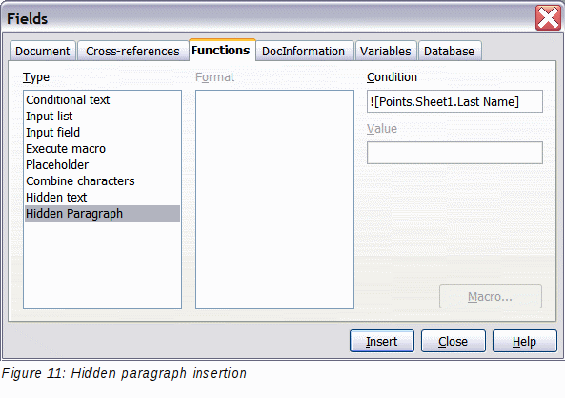Click the Insert button
Viewport: 566px width, 398px height.
382,341
